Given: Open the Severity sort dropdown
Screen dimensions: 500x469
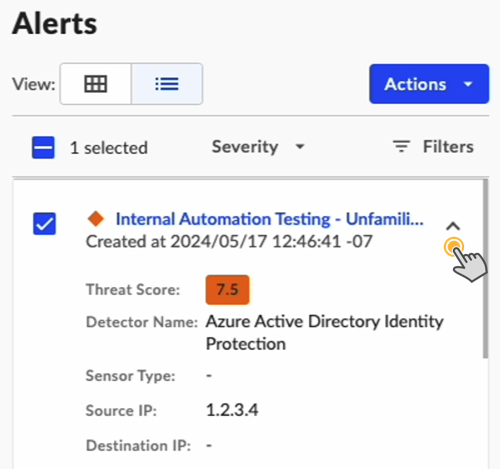Looking at the screenshot, I should [258, 147].
